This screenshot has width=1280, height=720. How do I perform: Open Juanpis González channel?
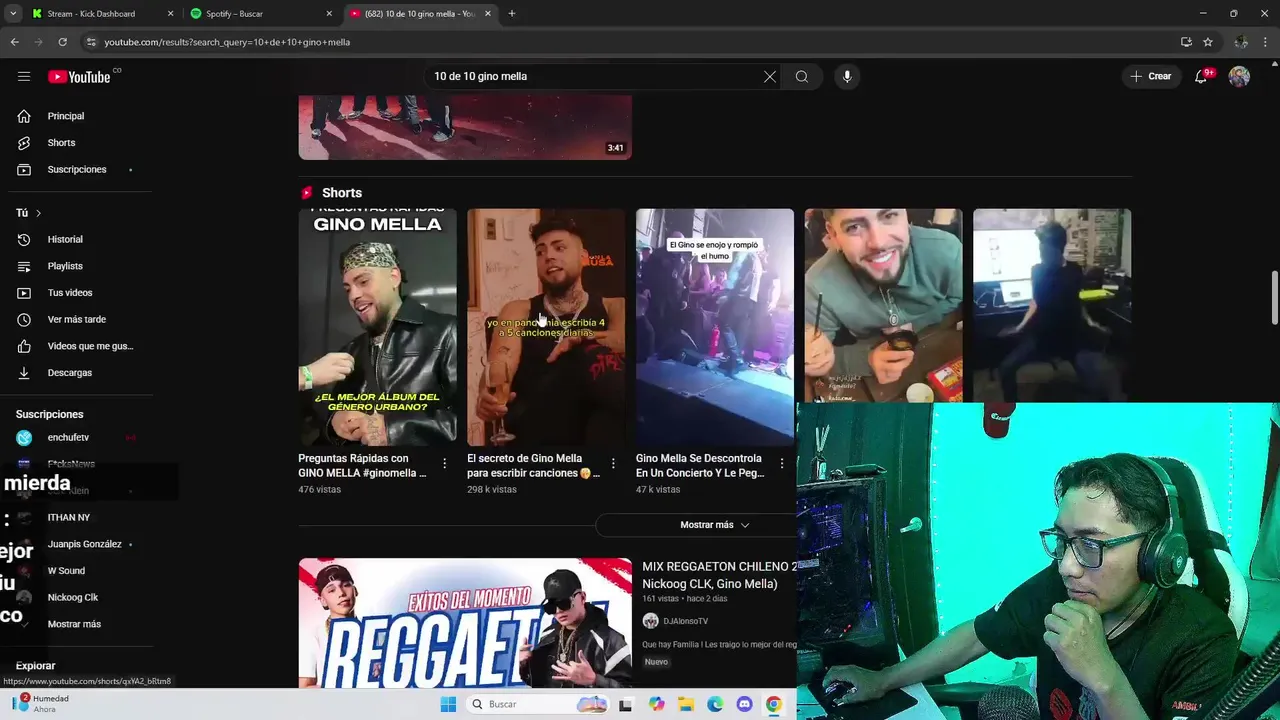84,544
